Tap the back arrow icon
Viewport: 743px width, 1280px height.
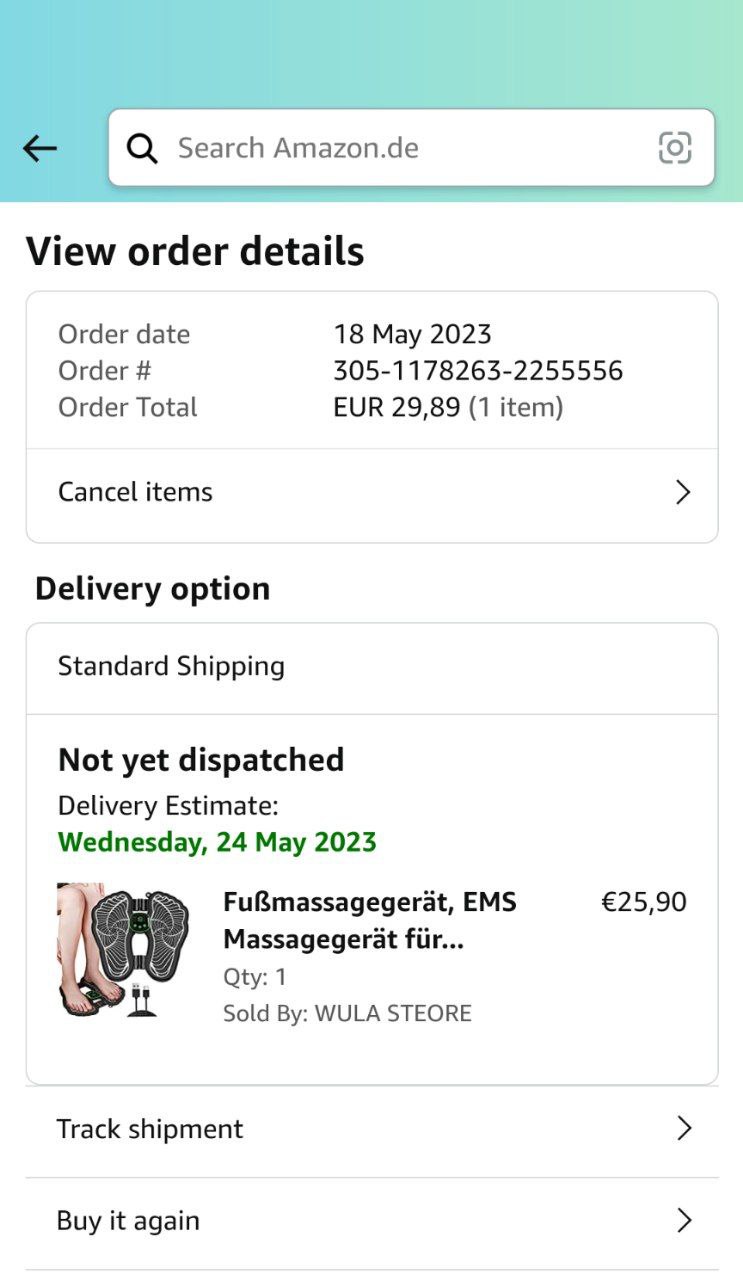click(40, 149)
